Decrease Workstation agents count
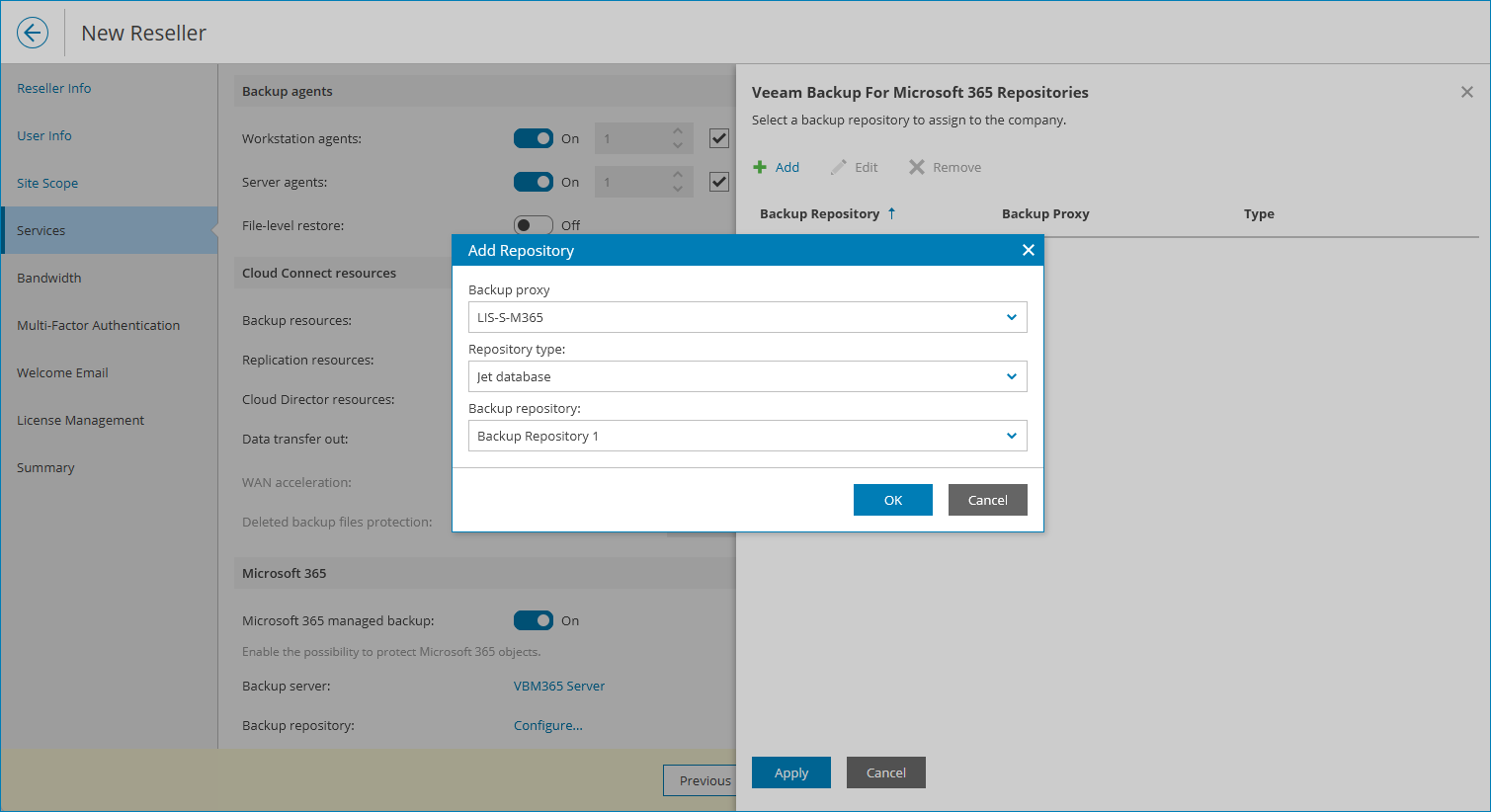The image size is (1491, 812). (678, 146)
